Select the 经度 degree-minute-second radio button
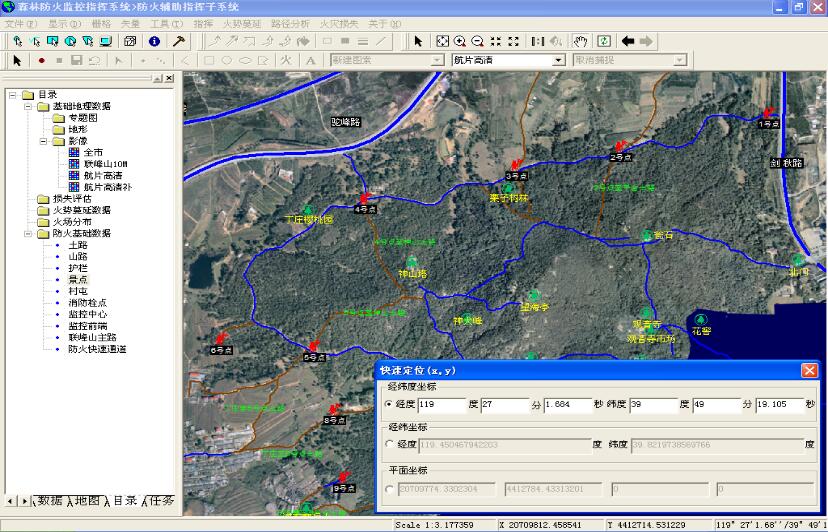 click(x=390, y=404)
